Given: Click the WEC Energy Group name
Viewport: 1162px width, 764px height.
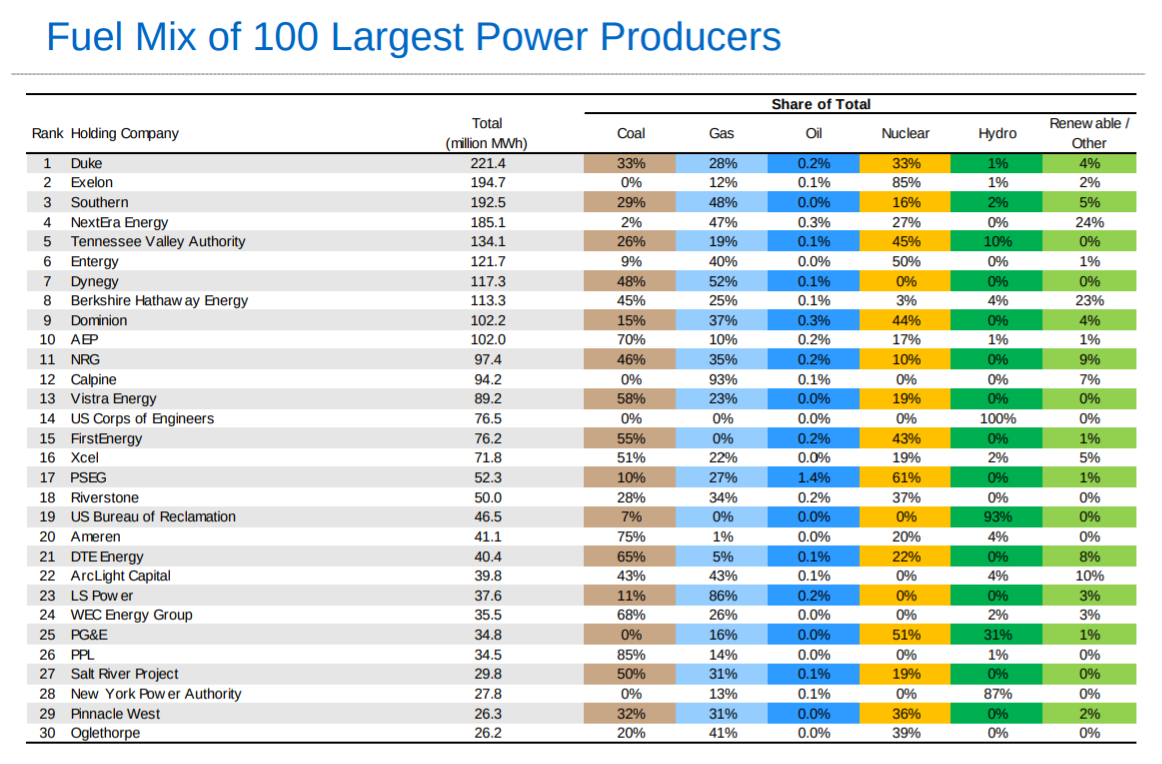Looking at the screenshot, I should click(131, 615).
